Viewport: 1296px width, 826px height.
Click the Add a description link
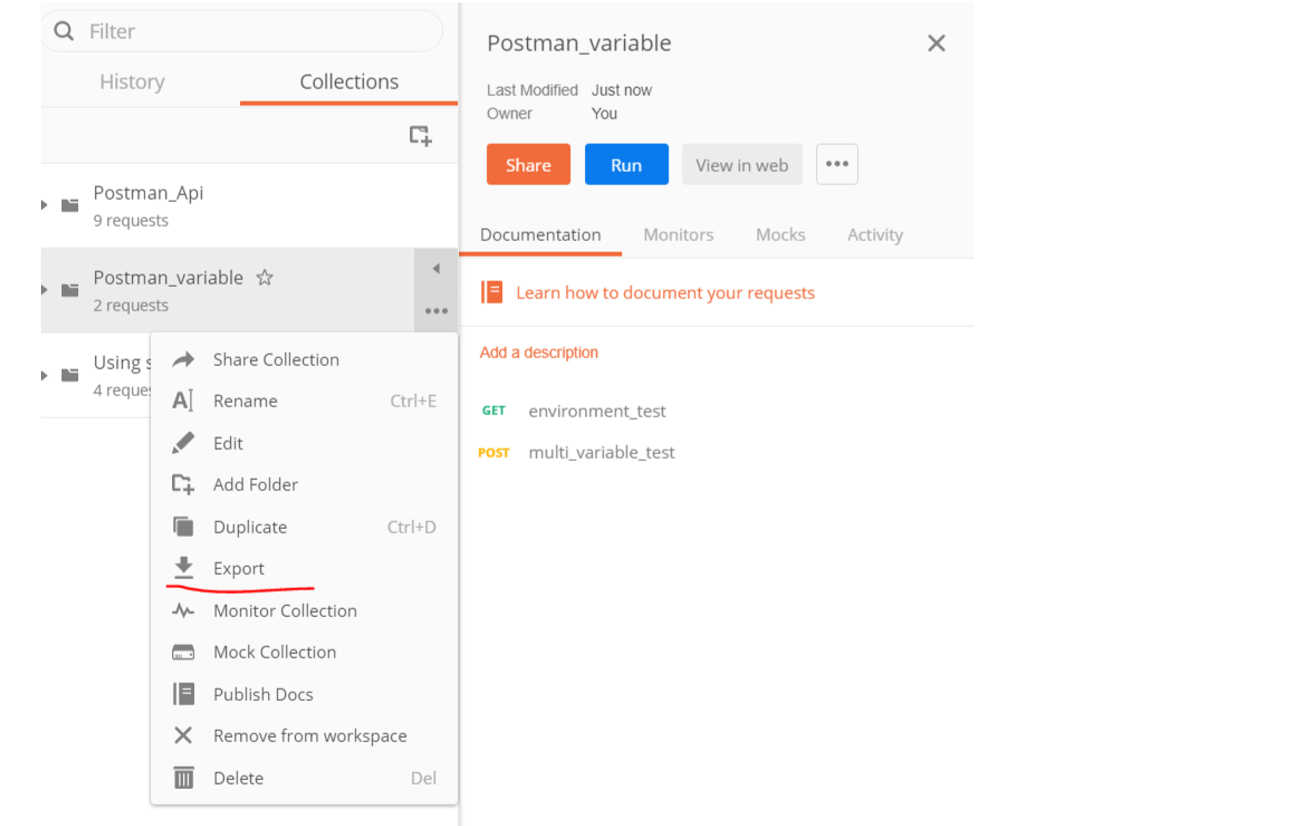[x=539, y=352]
